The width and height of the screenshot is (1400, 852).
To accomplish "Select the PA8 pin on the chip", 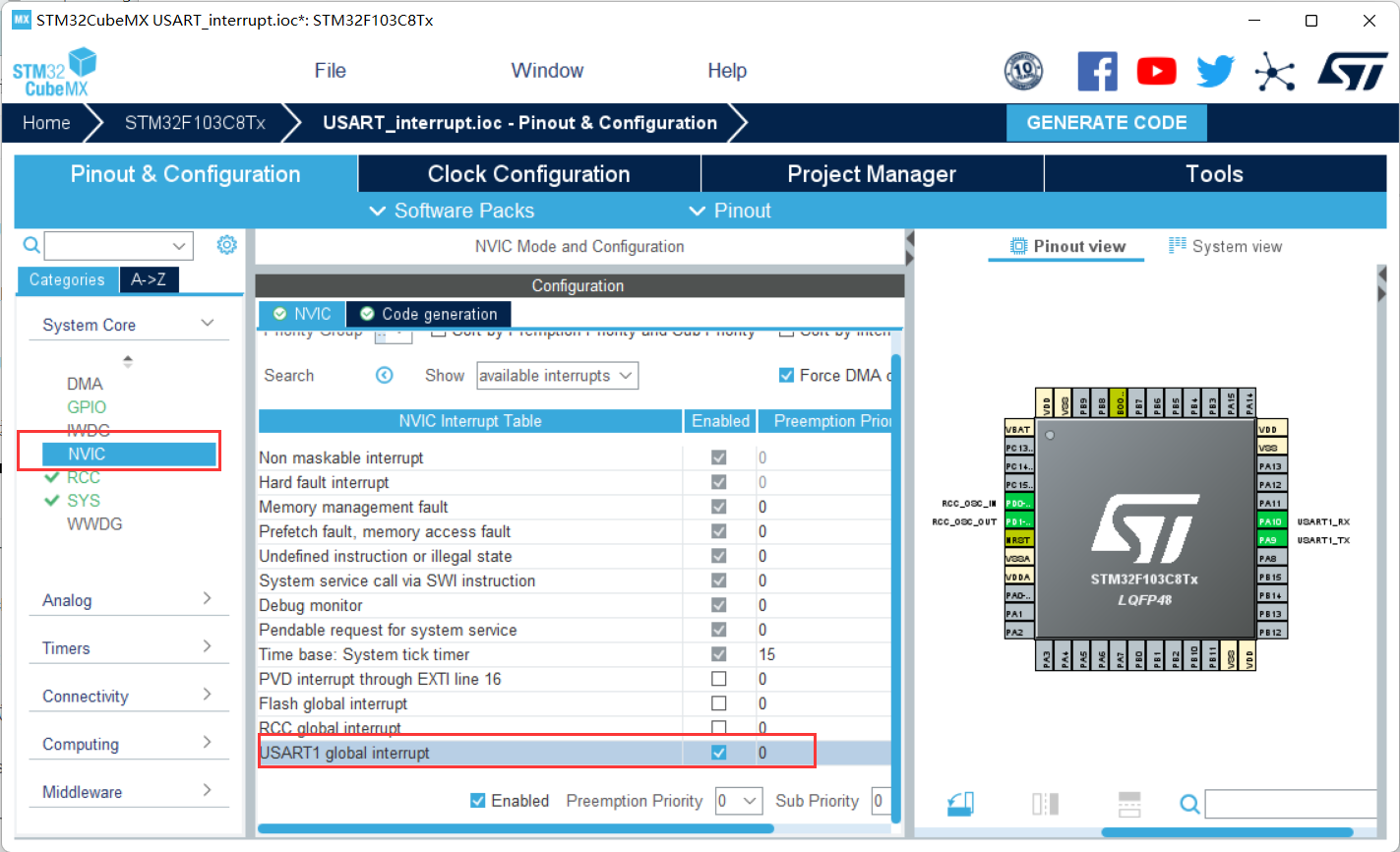I will point(1272,559).
